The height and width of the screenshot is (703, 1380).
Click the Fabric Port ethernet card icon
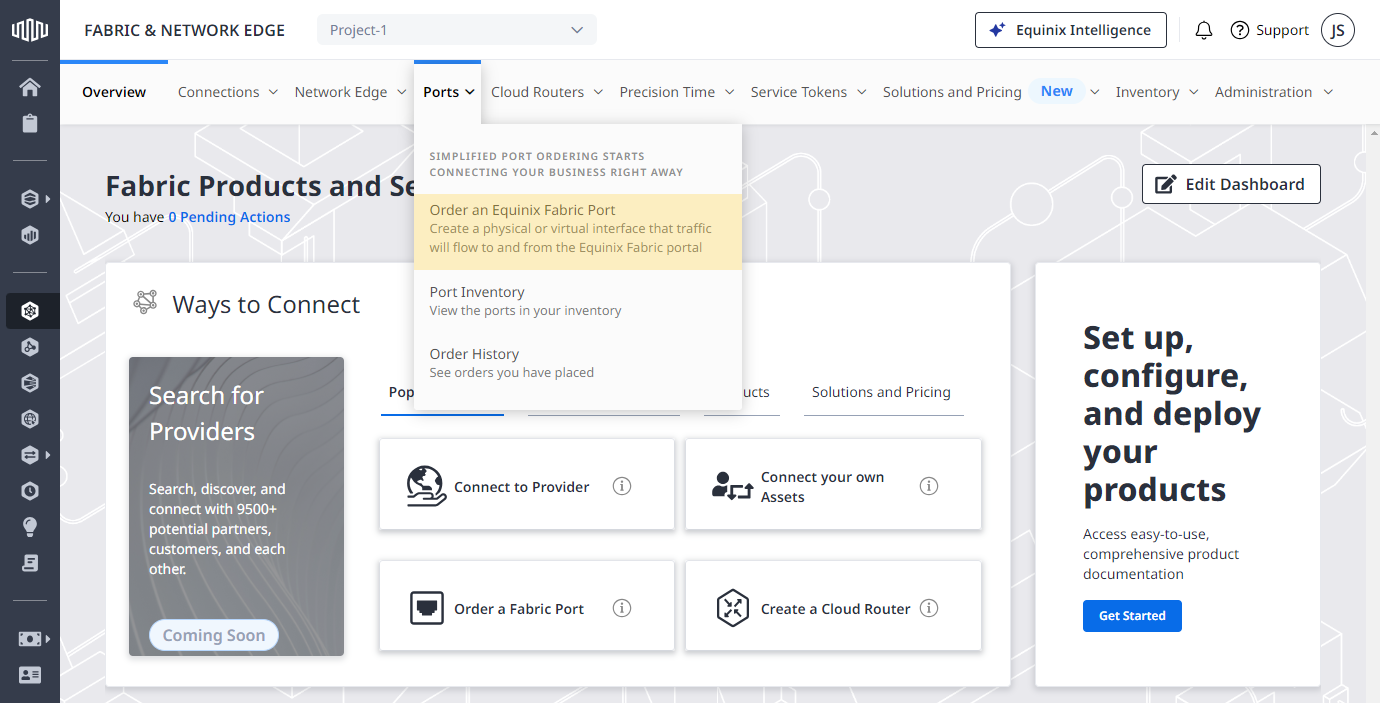(427, 608)
